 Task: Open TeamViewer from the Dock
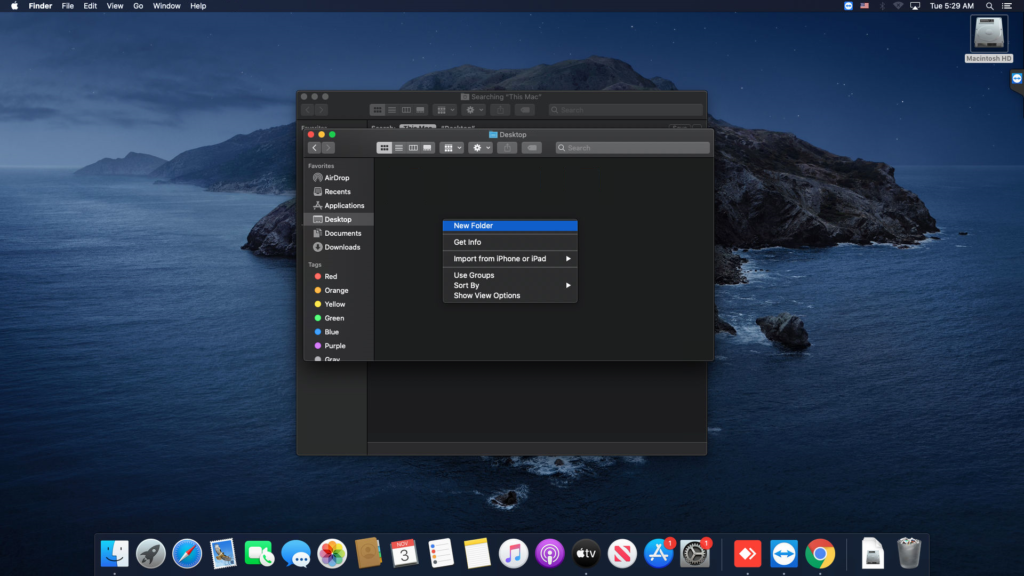click(x=784, y=551)
